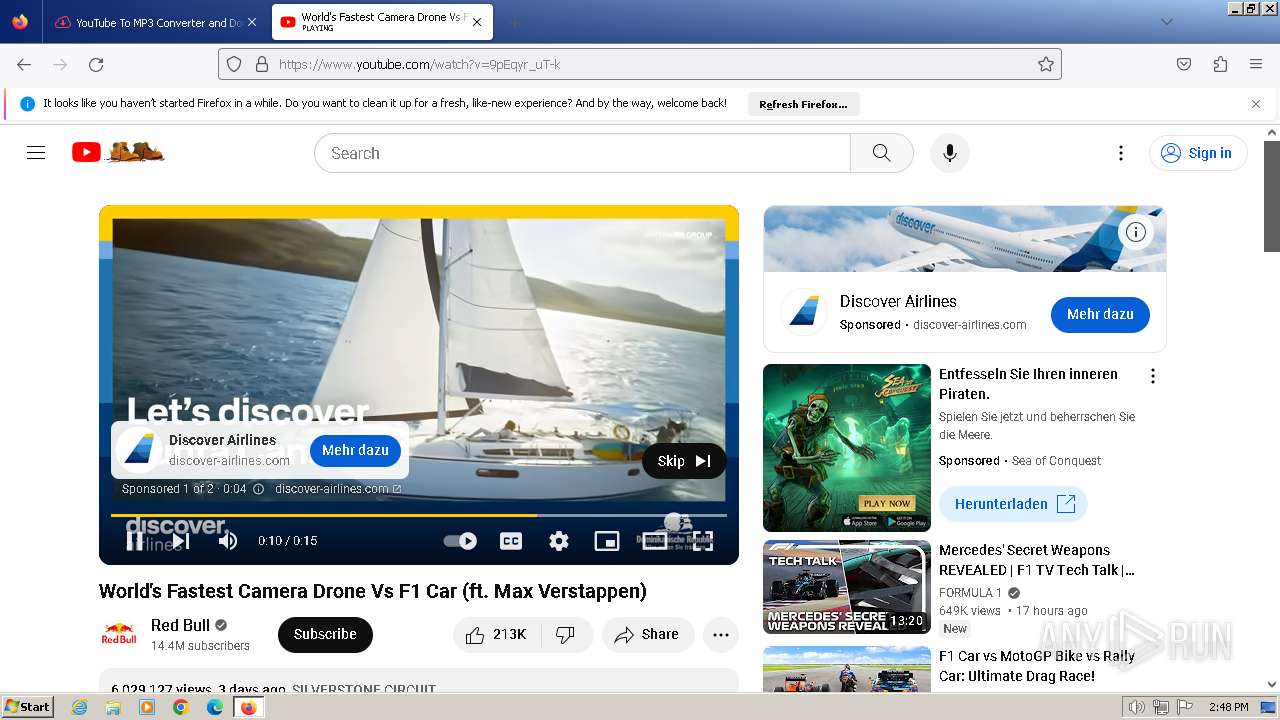Click the Firefox URL address bar

point(640,64)
